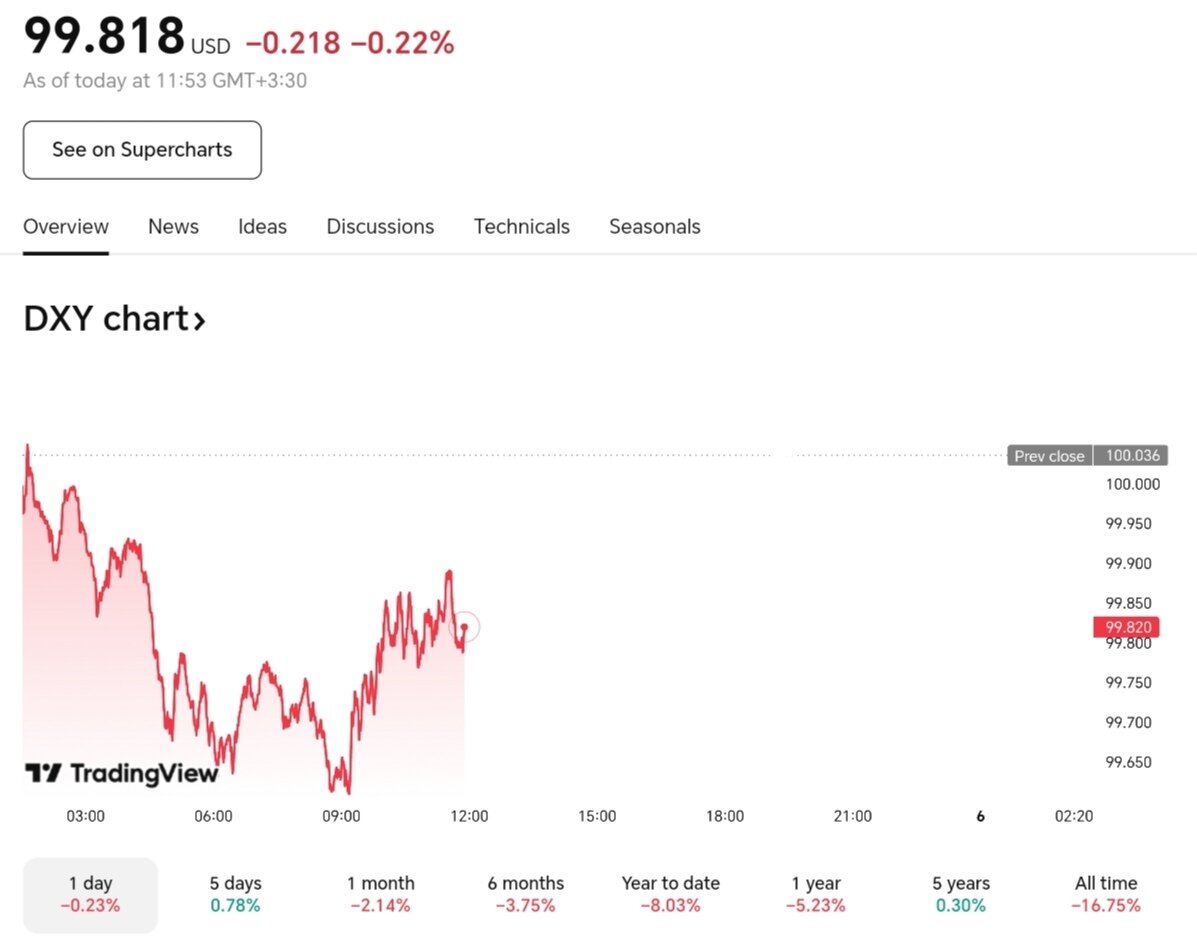Choose the 1 month range
Viewport: 1197px width, 944px height.
pos(380,894)
